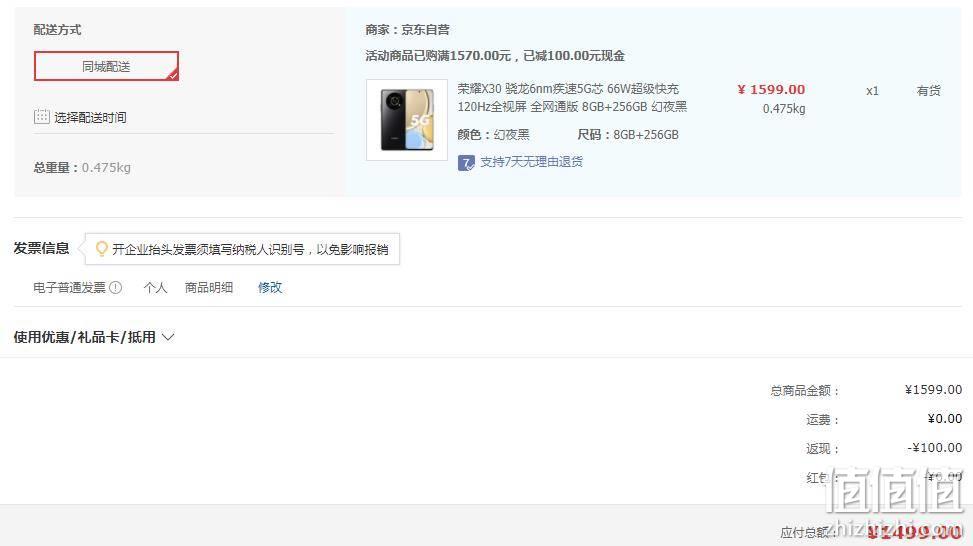973x546 pixels.
Task: Click the 商家：京东自营 merchant label
Action: click(x=407, y=29)
